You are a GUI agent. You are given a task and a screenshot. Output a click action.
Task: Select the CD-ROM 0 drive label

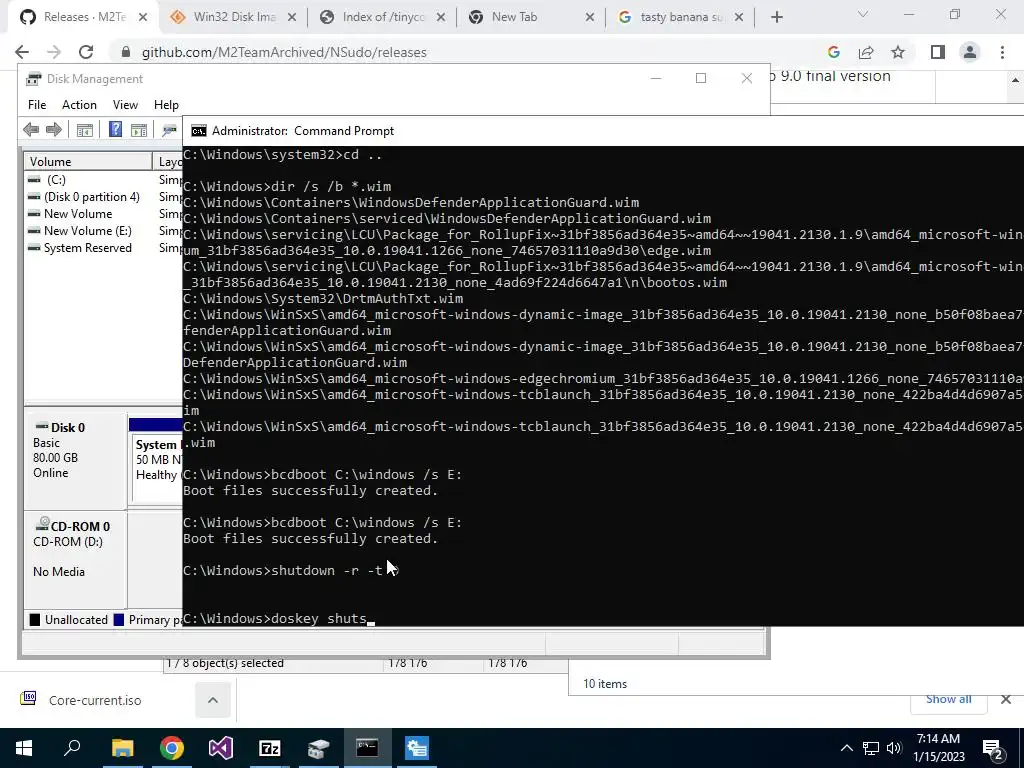point(75,558)
